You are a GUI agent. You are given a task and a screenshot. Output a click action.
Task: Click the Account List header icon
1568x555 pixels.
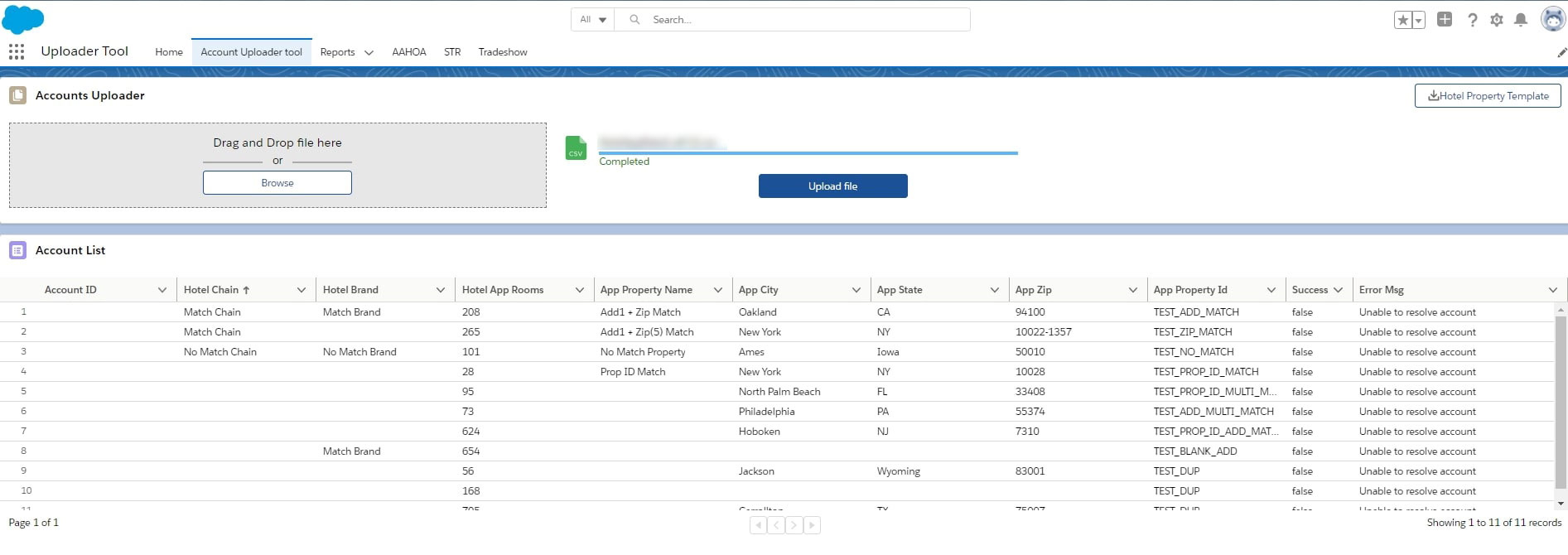coord(17,250)
